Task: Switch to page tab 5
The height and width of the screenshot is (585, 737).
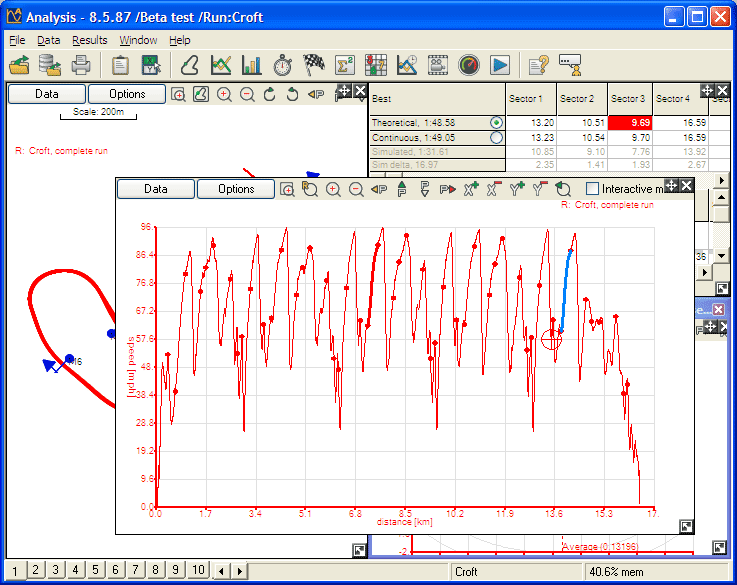Action: point(95,570)
